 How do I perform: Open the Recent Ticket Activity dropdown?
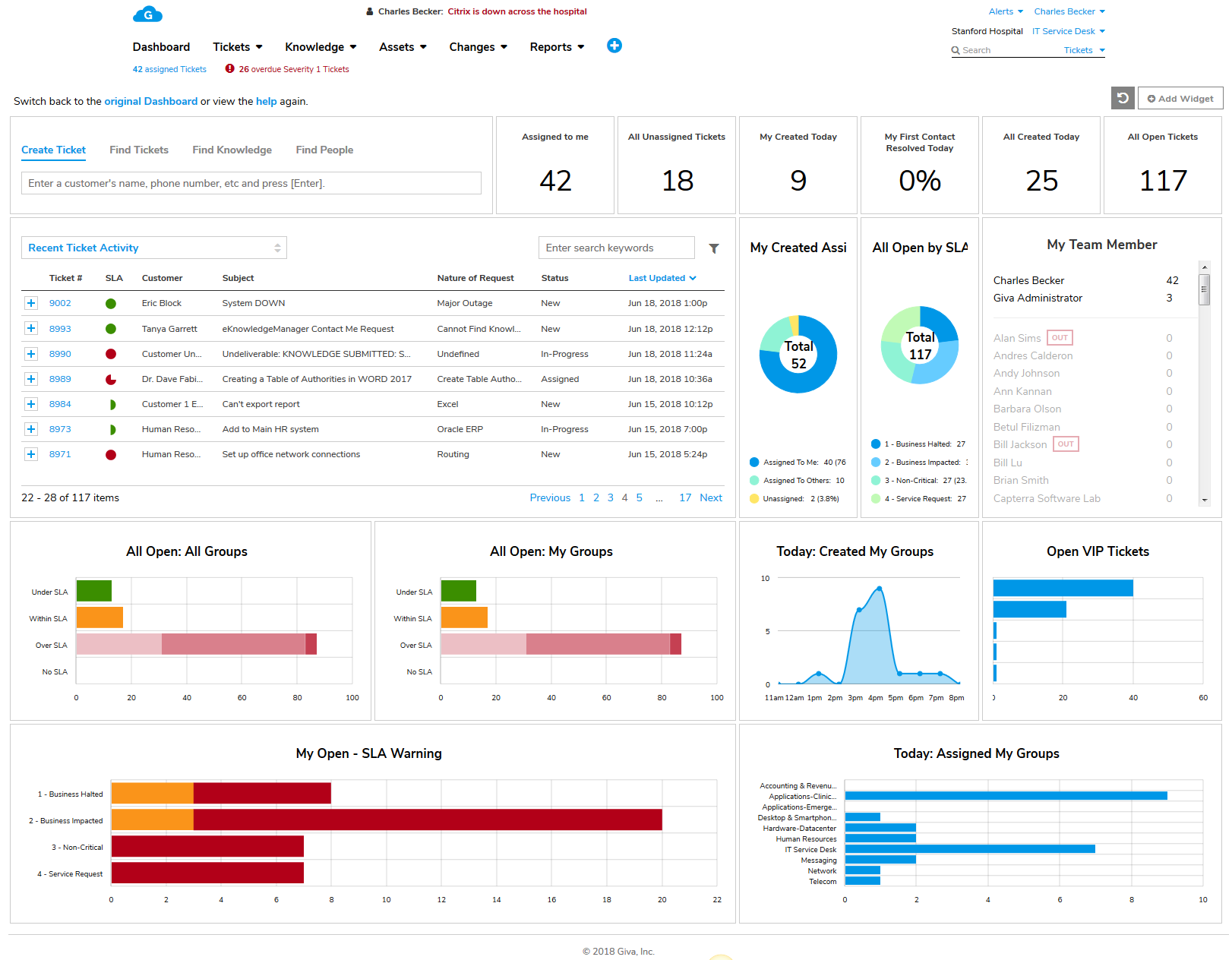154,248
